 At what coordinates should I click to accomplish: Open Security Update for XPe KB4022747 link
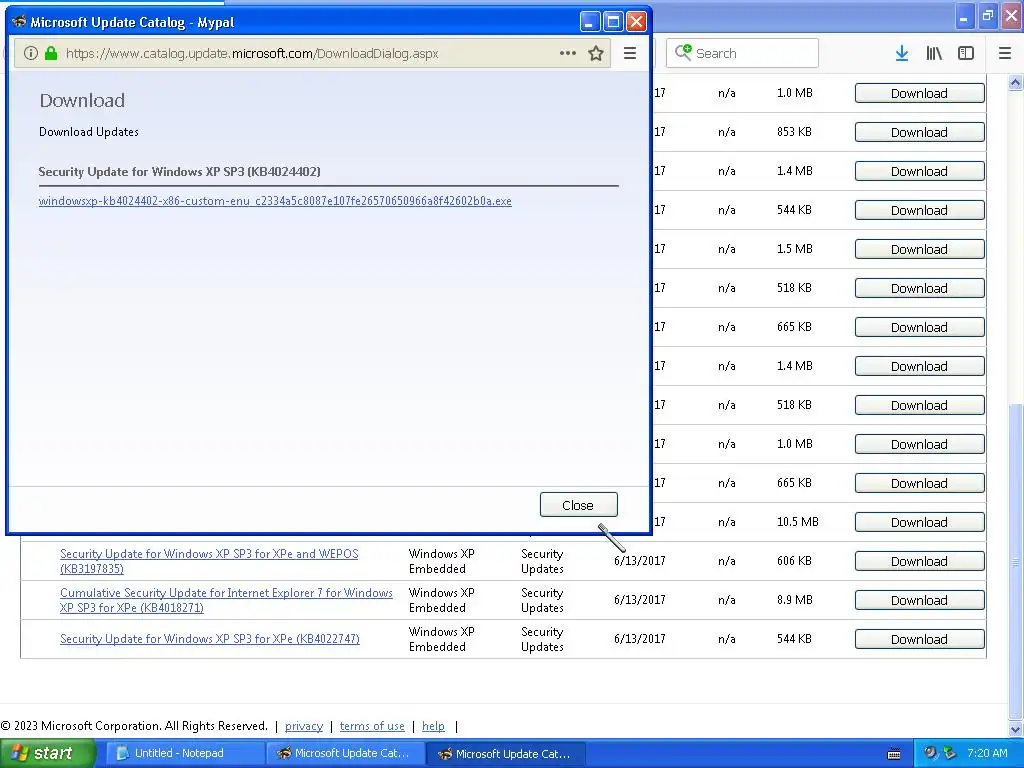click(210, 639)
